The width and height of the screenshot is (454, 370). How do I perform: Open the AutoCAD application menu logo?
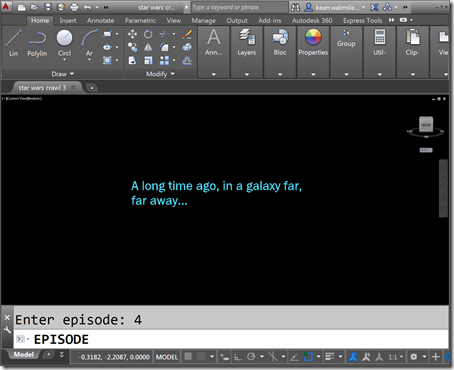7,7
